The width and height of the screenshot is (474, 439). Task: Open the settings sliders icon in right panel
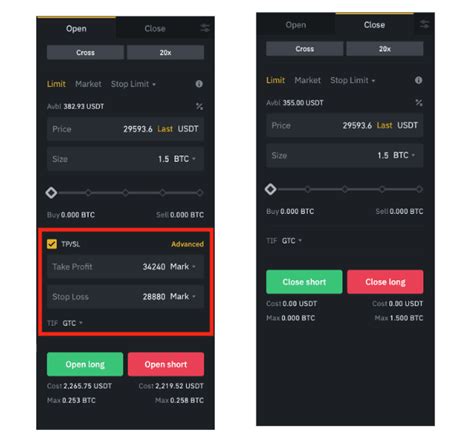click(424, 24)
